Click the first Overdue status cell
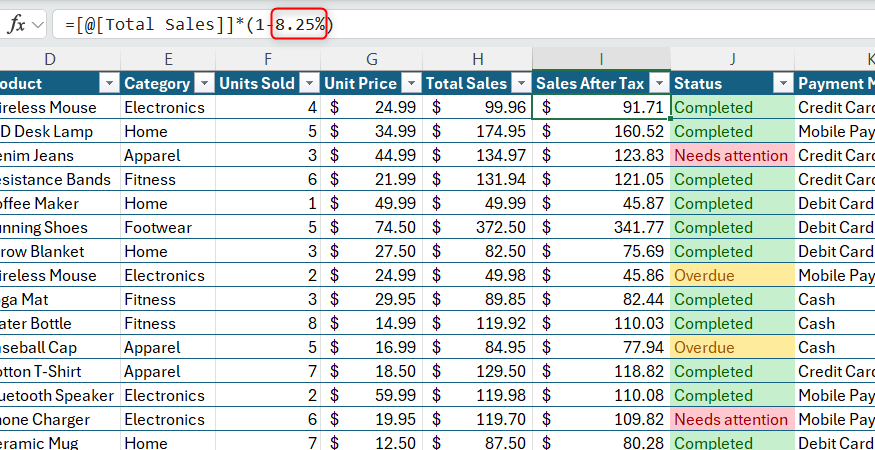 [x=732, y=275]
